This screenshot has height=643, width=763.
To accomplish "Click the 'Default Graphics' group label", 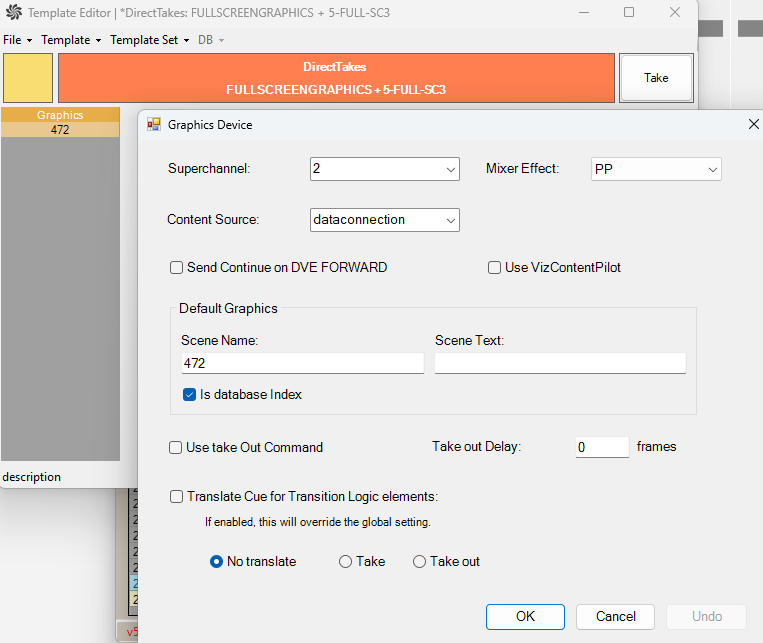I will pos(228,309).
